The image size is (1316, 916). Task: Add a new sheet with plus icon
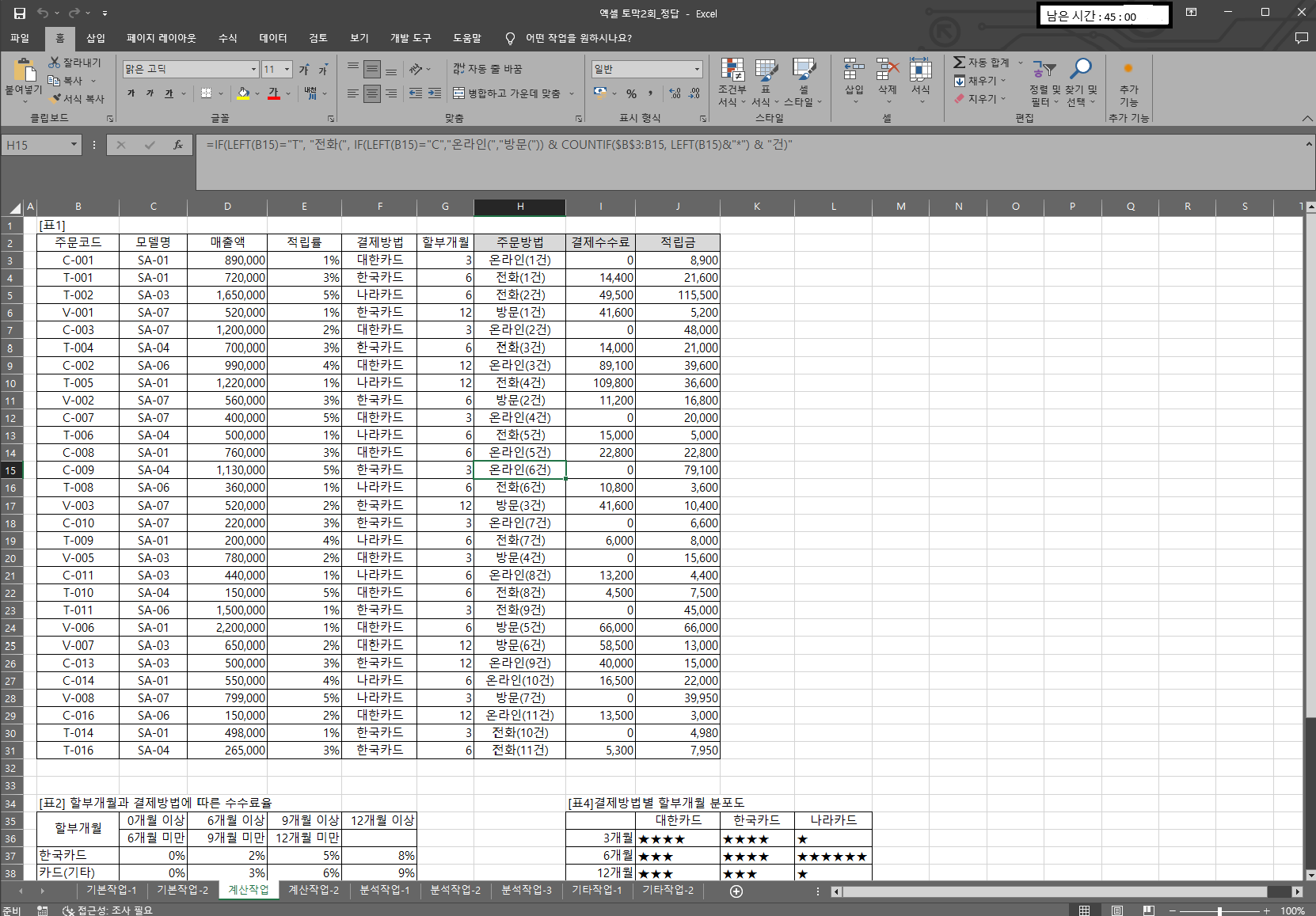click(736, 891)
